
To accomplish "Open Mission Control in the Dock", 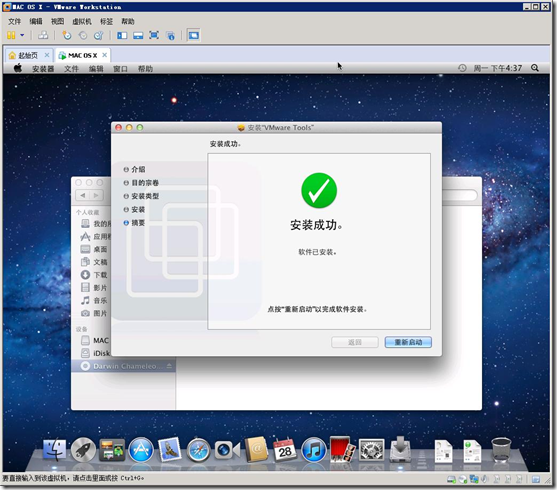I will pyautogui.click(x=112, y=450).
